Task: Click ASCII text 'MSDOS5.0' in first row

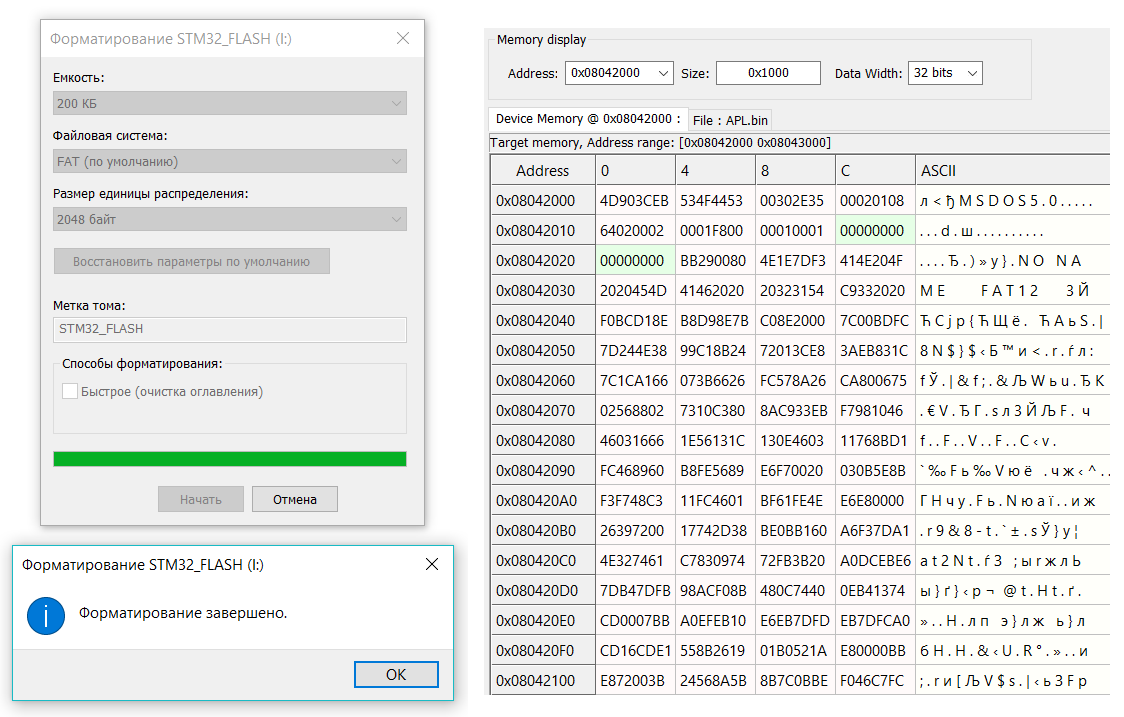Action: [x=1008, y=201]
